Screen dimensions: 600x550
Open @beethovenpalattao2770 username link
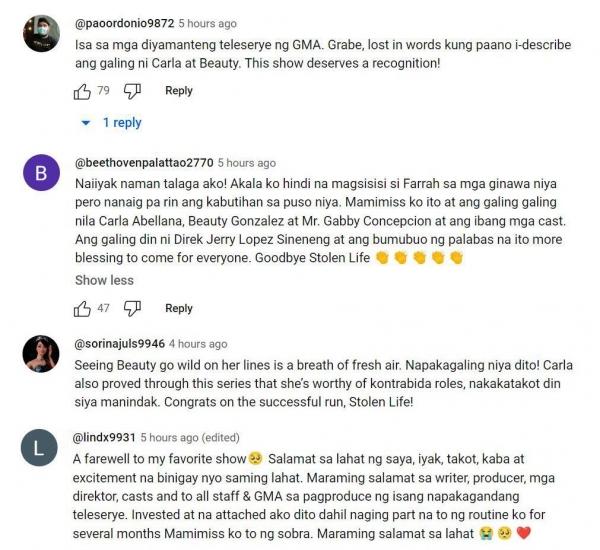click(144, 163)
